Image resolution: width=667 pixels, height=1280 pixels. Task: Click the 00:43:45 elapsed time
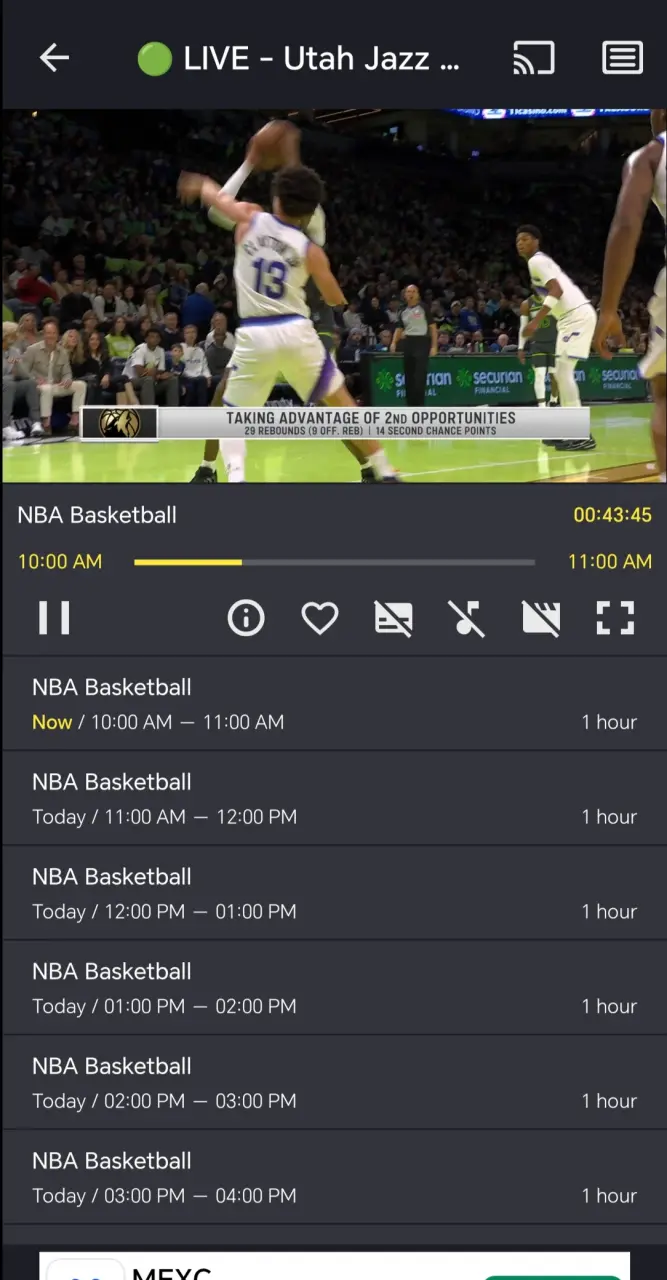(612, 515)
